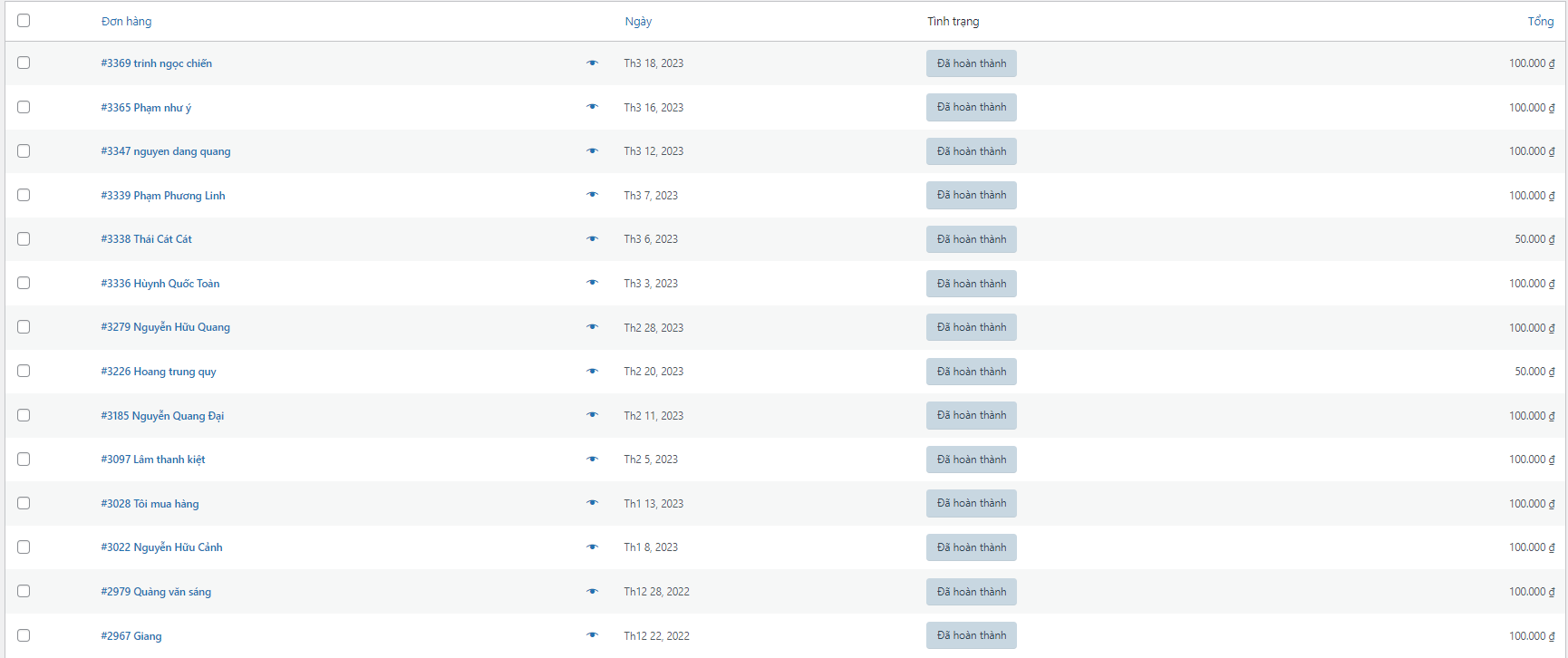Sort by the Đơn hàng column header

pos(126,22)
